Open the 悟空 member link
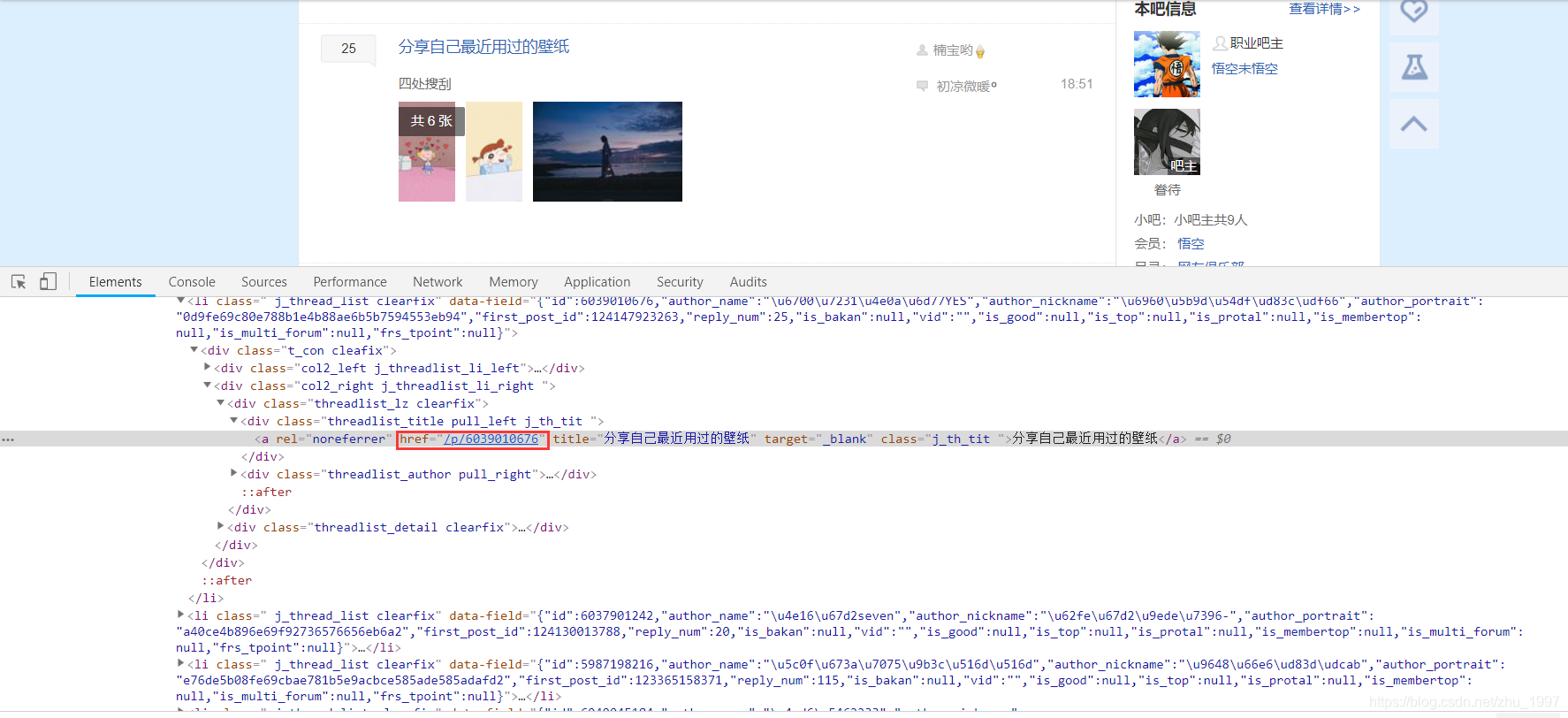Viewport: 1568px width, 718px height. pyautogui.click(x=1191, y=243)
